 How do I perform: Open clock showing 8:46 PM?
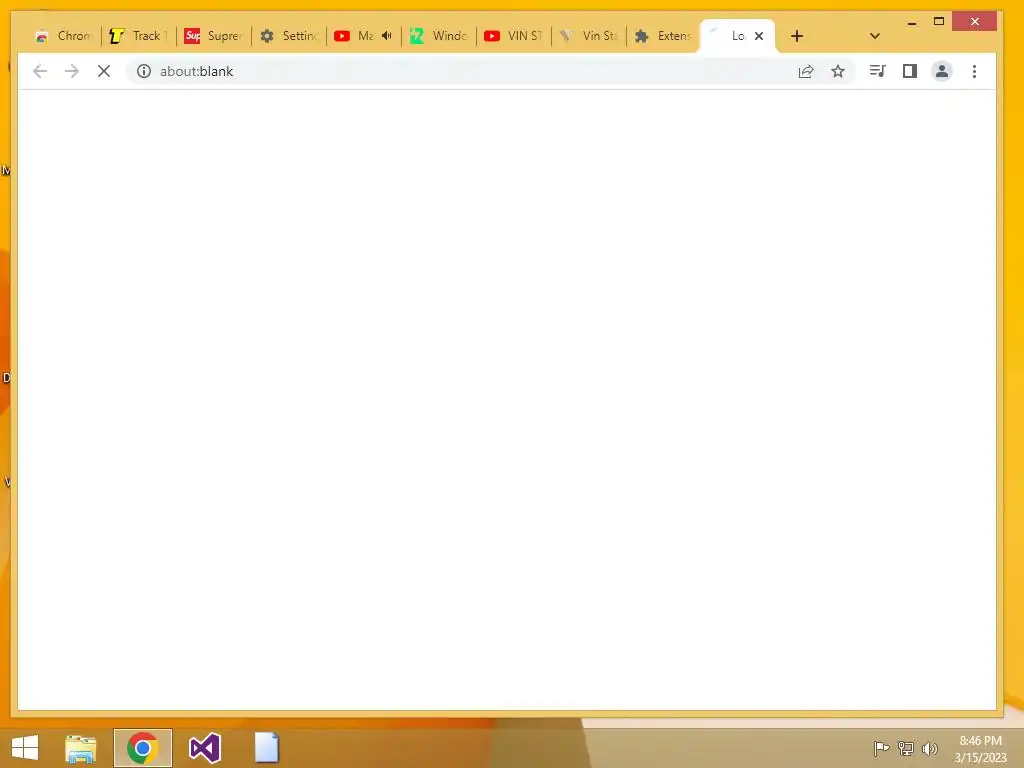click(x=980, y=748)
